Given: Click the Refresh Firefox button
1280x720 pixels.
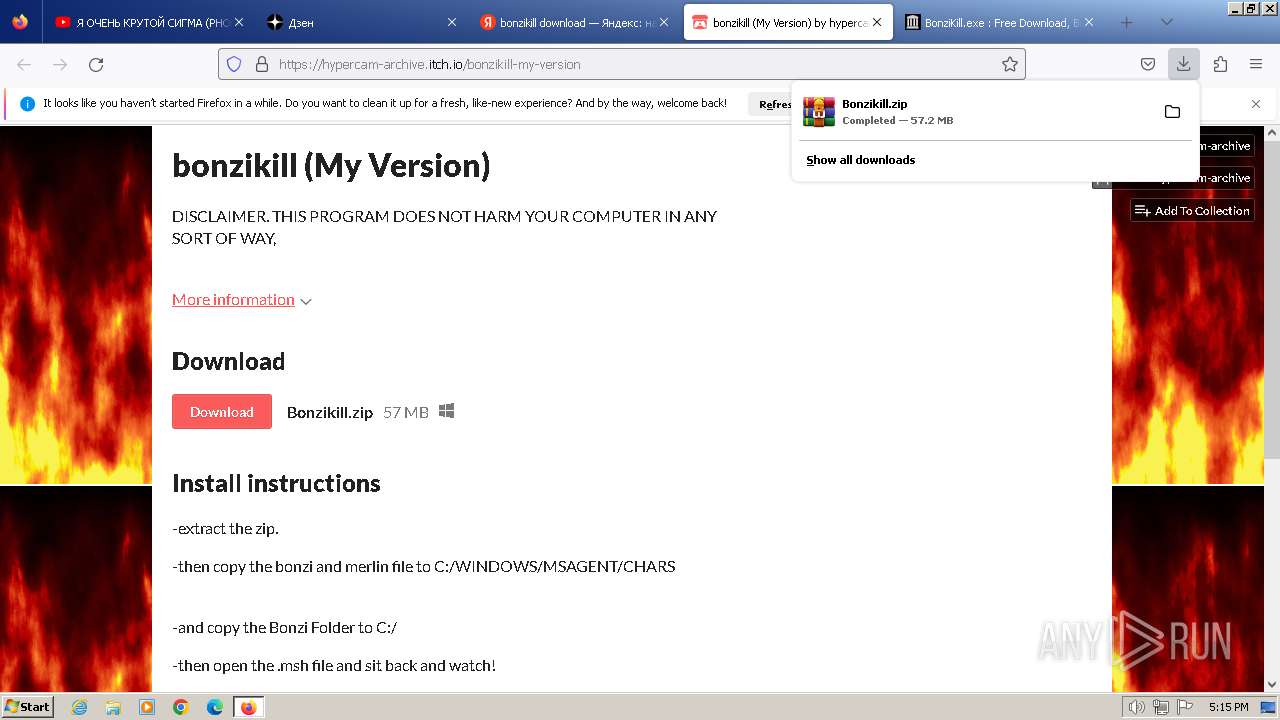Looking at the screenshot, I should point(775,104).
